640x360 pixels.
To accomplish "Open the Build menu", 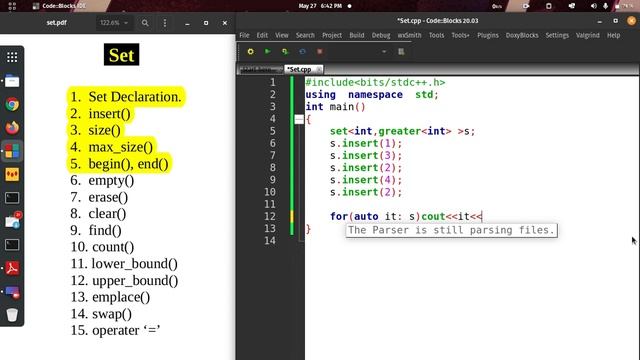I will click(x=357, y=35).
